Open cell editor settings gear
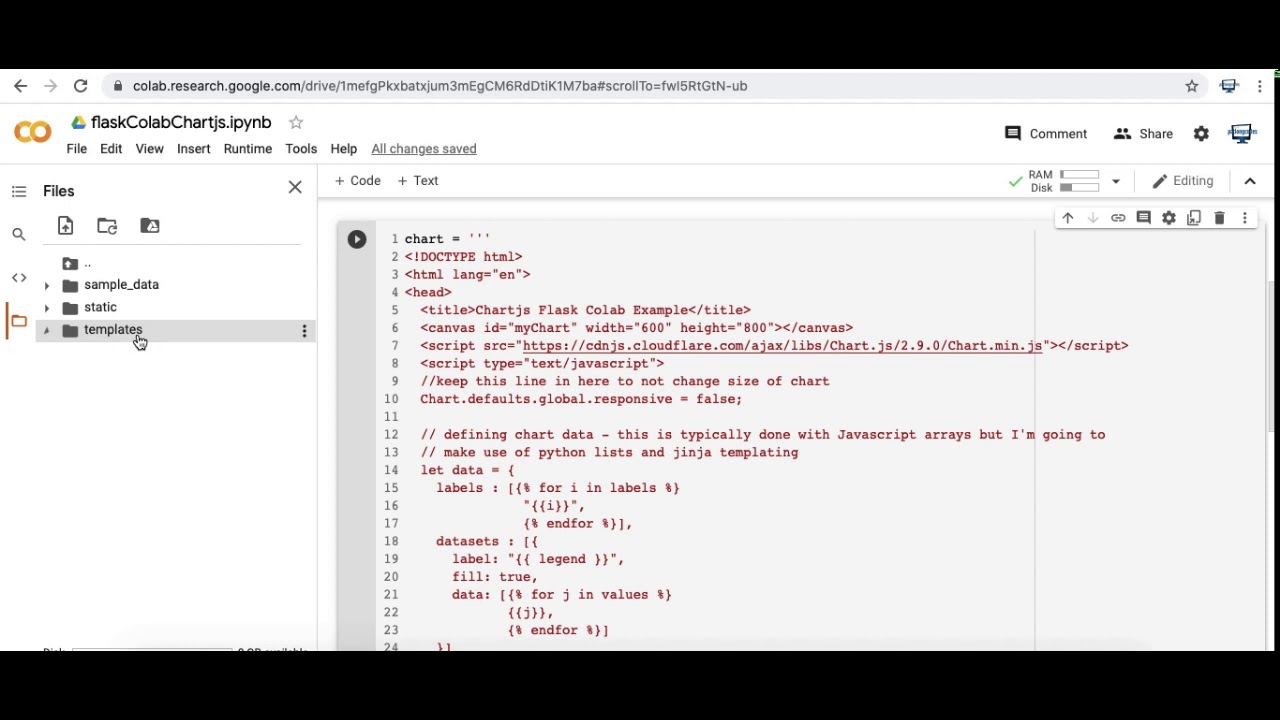 click(x=1169, y=218)
